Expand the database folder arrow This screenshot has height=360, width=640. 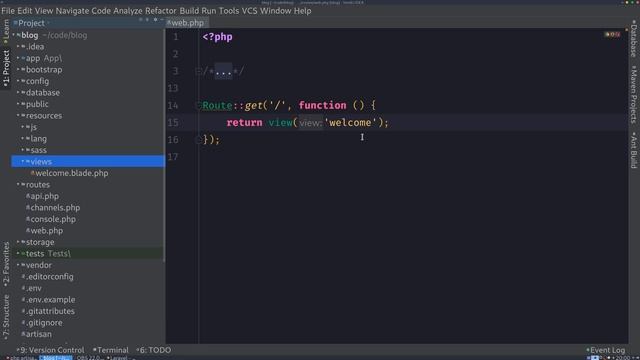tap(18, 93)
